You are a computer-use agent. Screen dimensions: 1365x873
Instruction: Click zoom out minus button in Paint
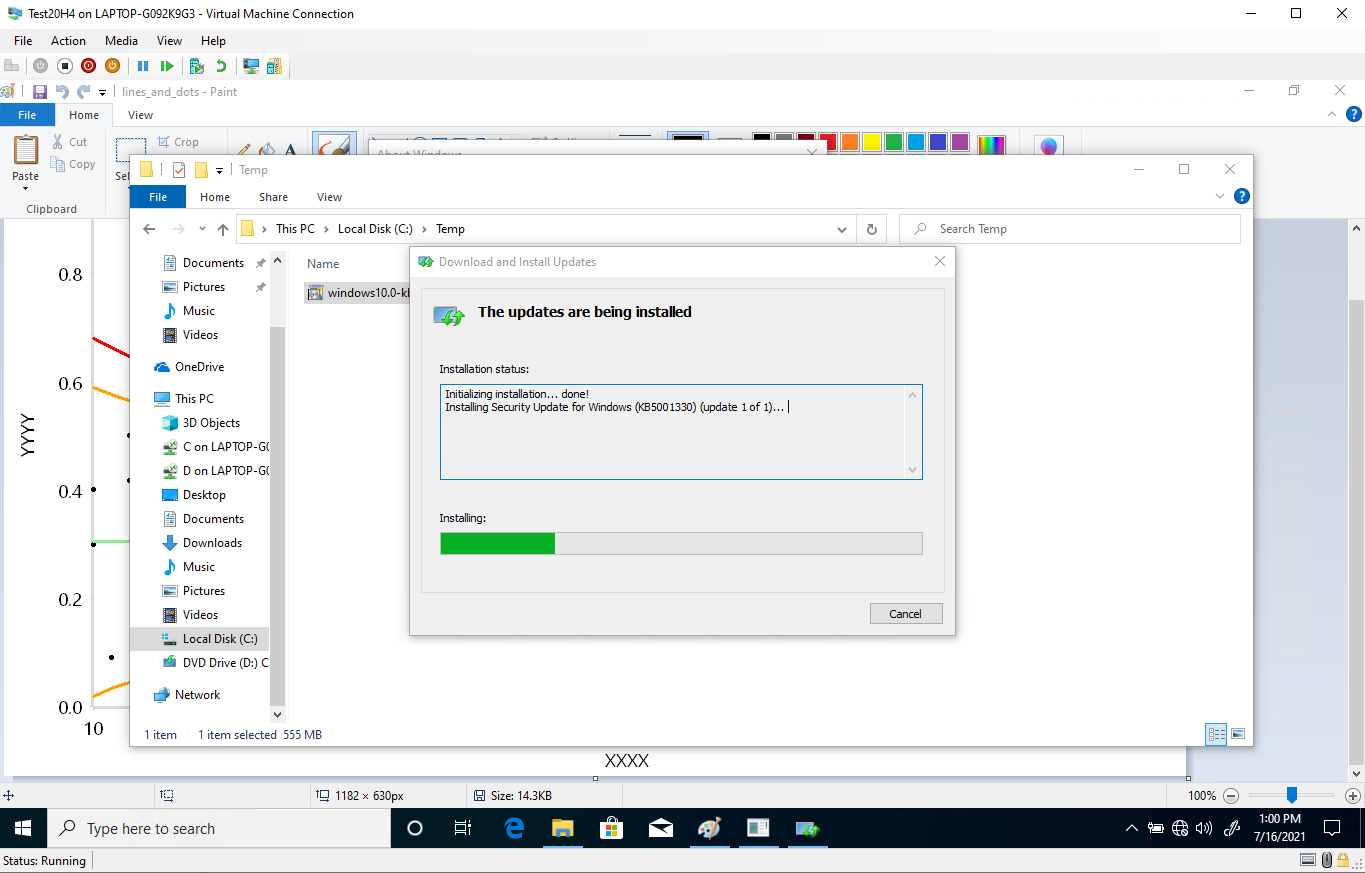click(x=1231, y=796)
